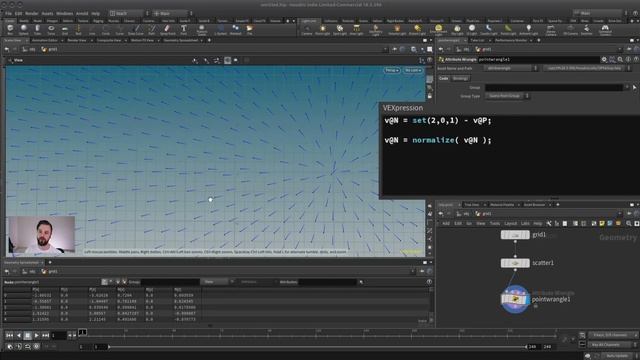Add an Environment Light from the shelf
Image resolution: width=640 pixels, height=360 pixels.
pyautogui.click(x=438, y=29)
